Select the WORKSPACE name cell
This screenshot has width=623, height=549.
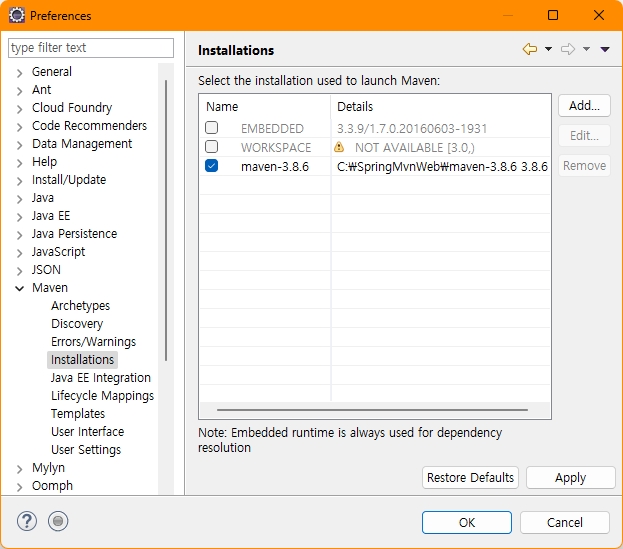click(276, 147)
